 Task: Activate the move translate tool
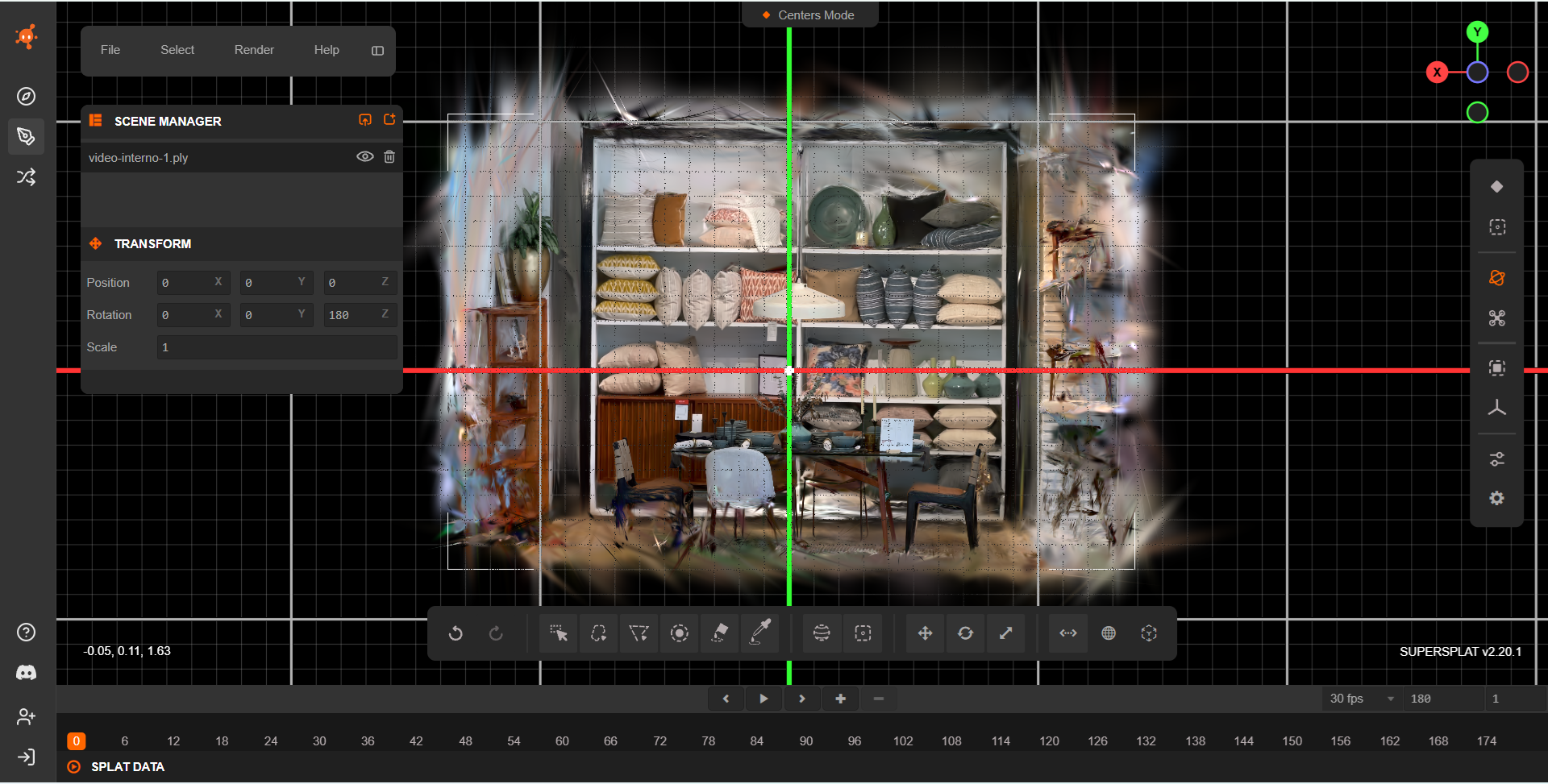(x=925, y=634)
